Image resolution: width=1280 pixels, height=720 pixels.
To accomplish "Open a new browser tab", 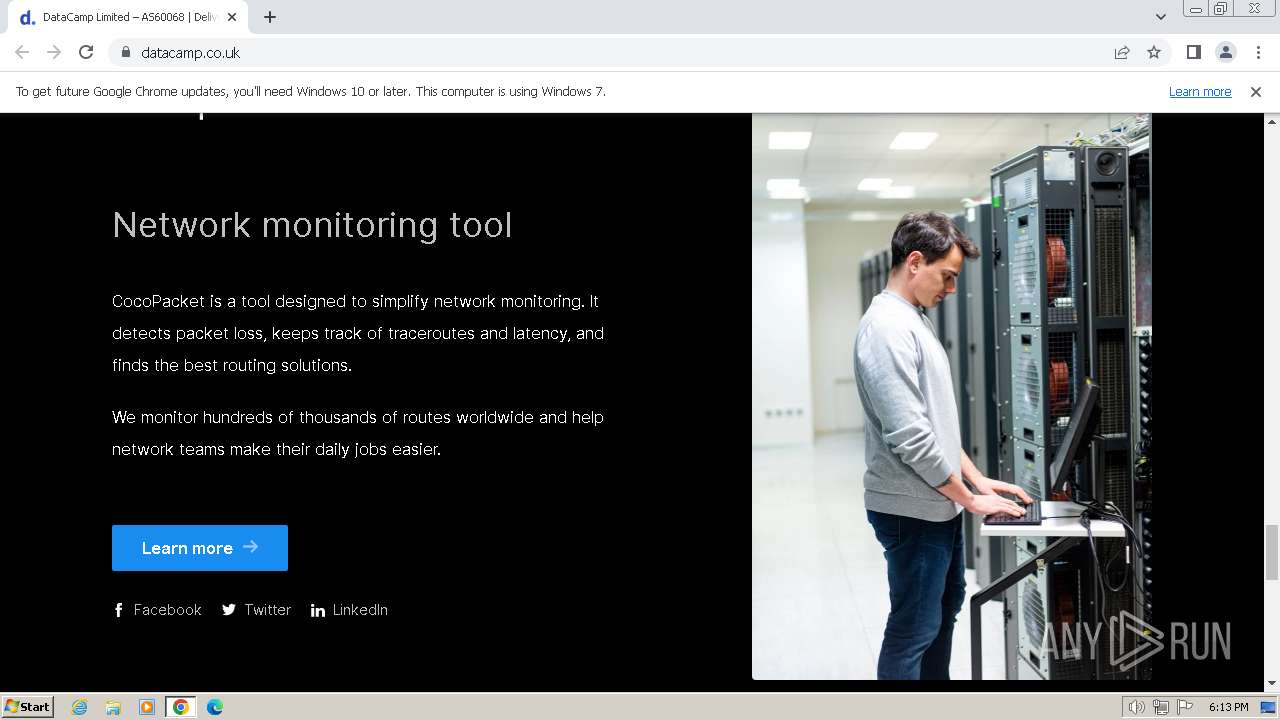I will [270, 17].
